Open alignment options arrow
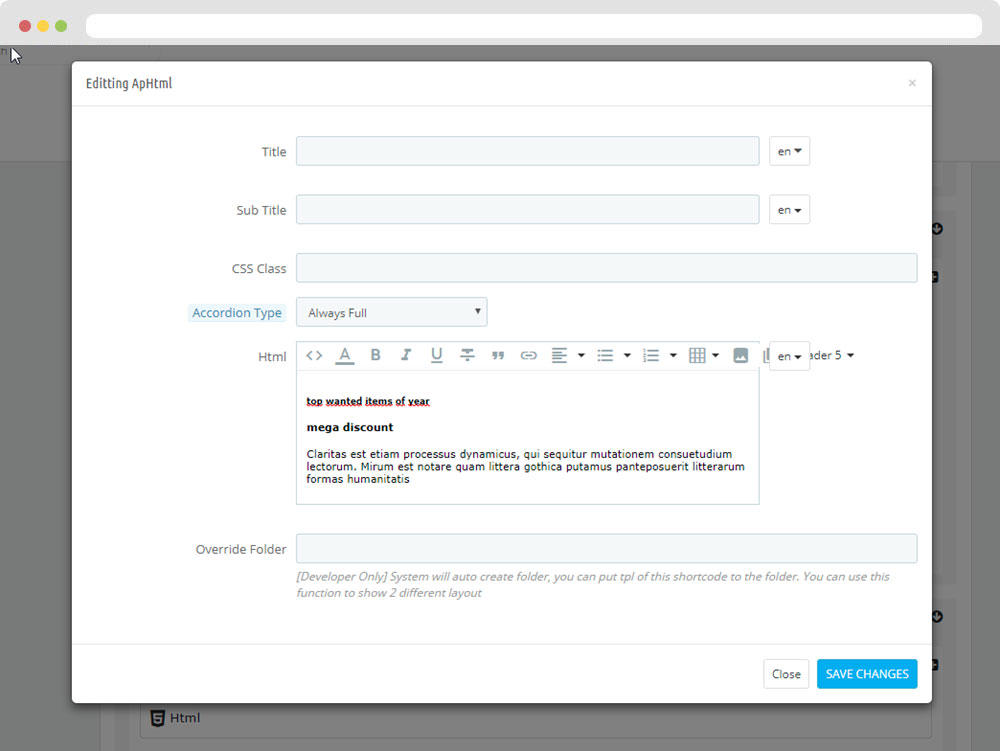 click(581, 356)
